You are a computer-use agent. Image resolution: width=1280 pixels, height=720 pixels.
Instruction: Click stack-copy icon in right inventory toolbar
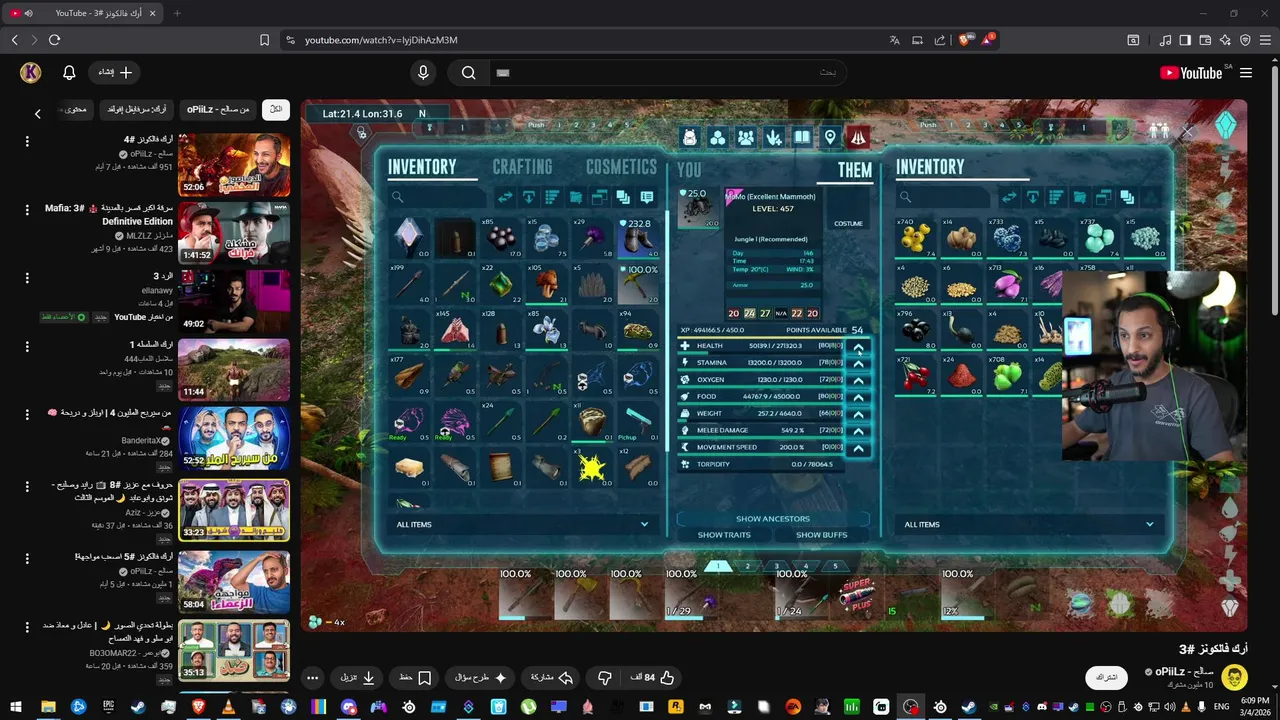(x=1127, y=197)
